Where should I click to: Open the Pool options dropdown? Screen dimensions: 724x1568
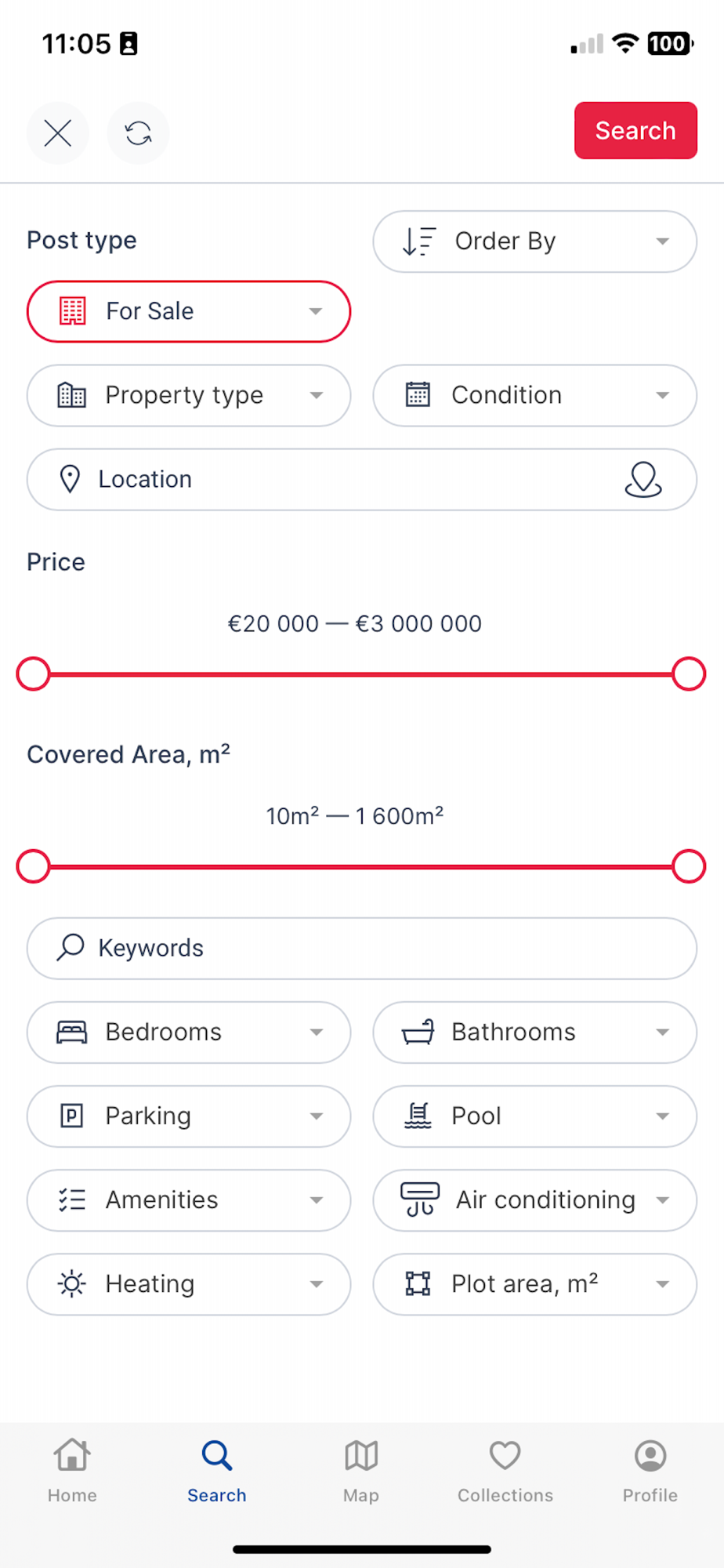534,1116
